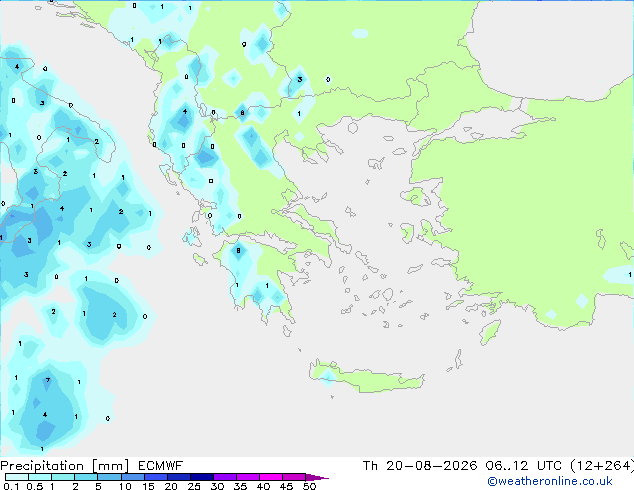Pick the legend swatch between 45 and 50
This screenshot has height=490, width=634.
click(294, 477)
